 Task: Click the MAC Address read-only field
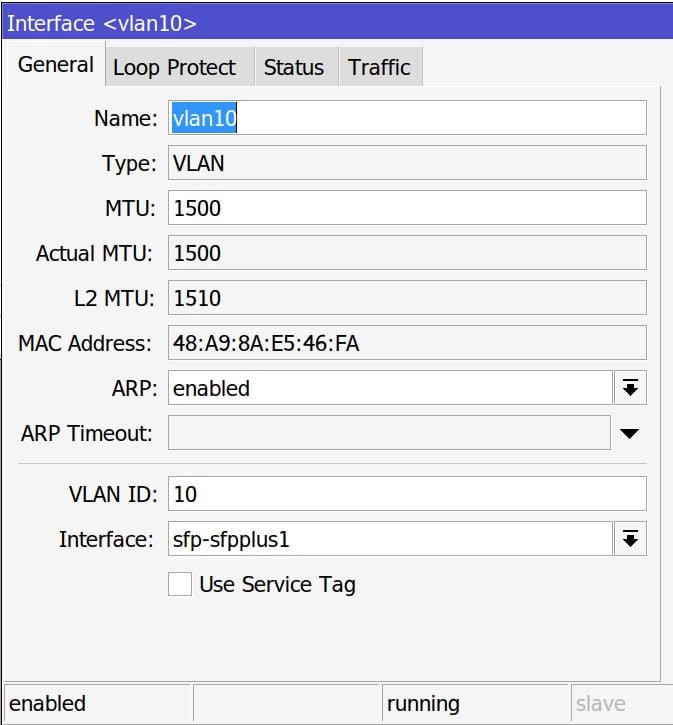click(x=406, y=344)
